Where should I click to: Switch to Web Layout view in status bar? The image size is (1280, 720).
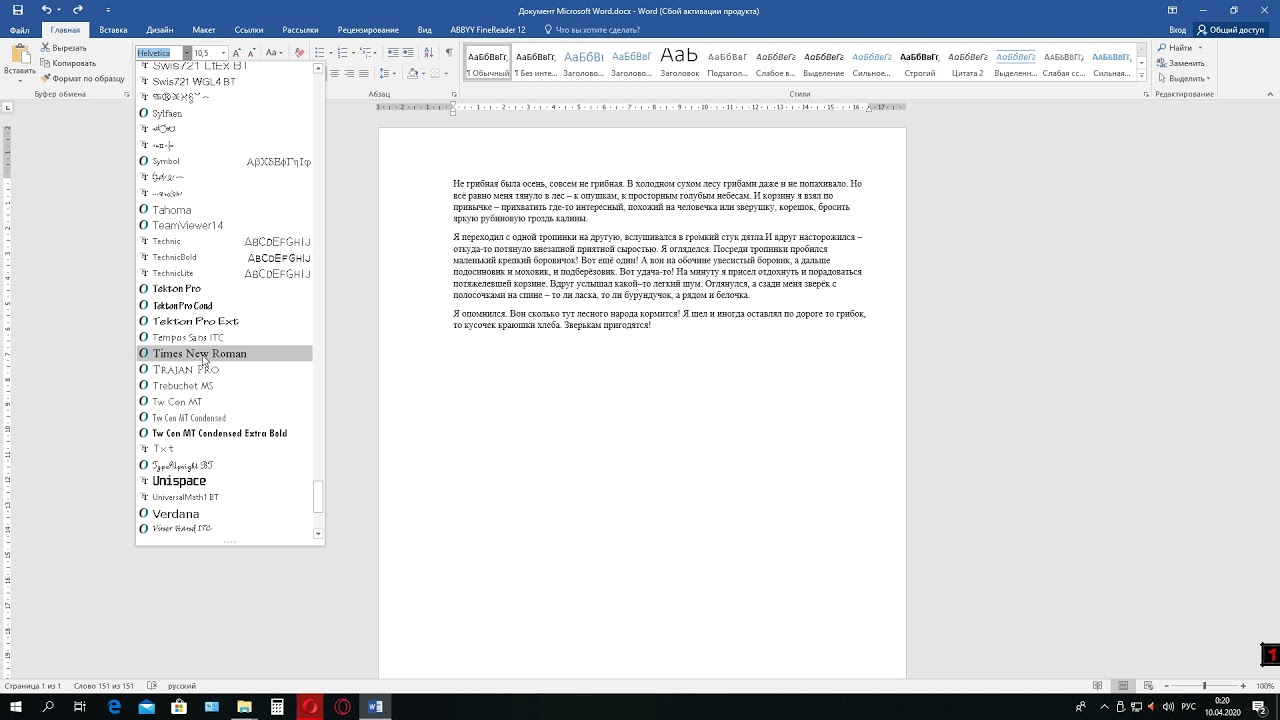click(x=1147, y=686)
